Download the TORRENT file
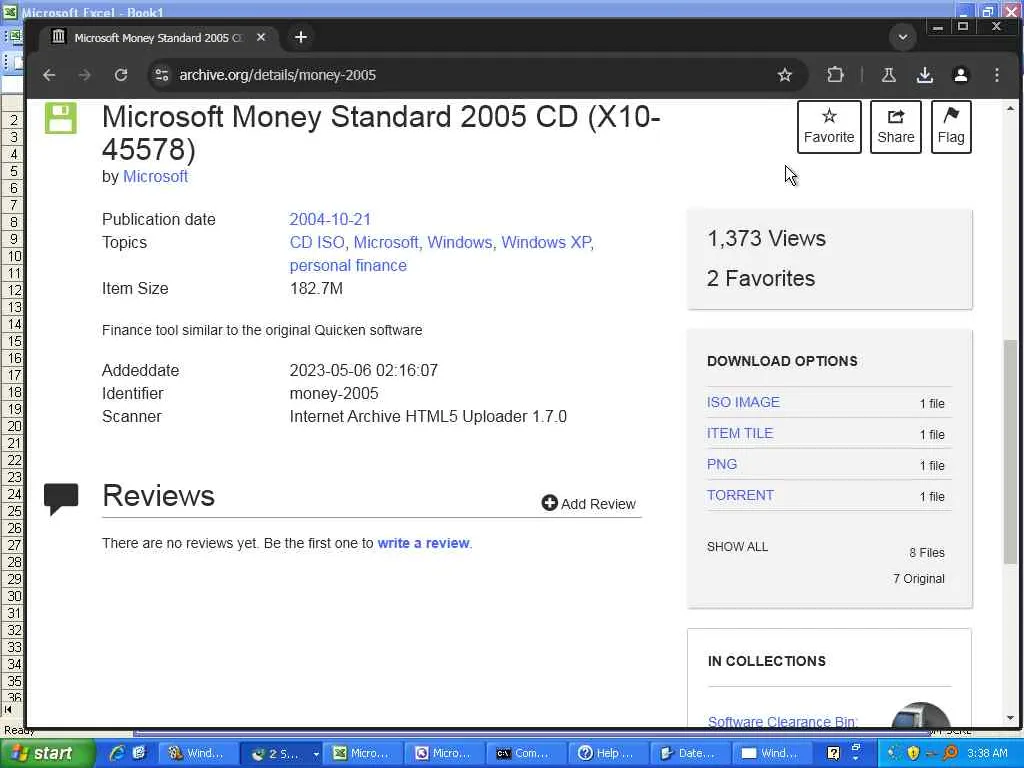Viewport: 1024px width, 768px height. coord(740,495)
